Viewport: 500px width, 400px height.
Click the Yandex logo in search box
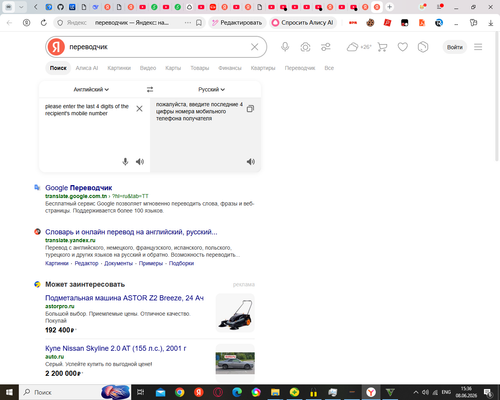pyautogui.click(x=56, y=47)
